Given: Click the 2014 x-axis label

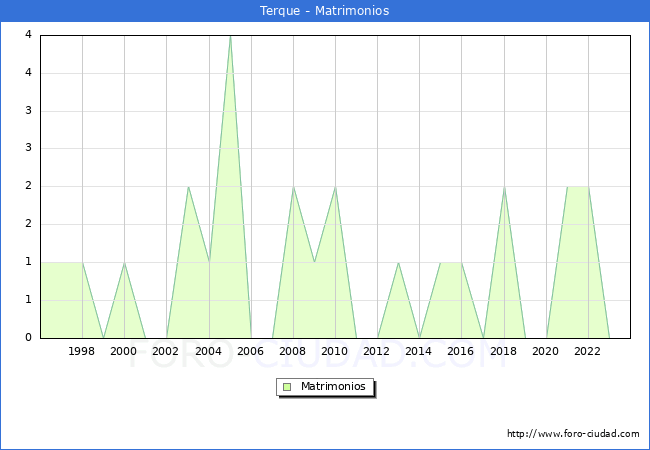Looking at the screenshot, I should (x=419, y=351).
